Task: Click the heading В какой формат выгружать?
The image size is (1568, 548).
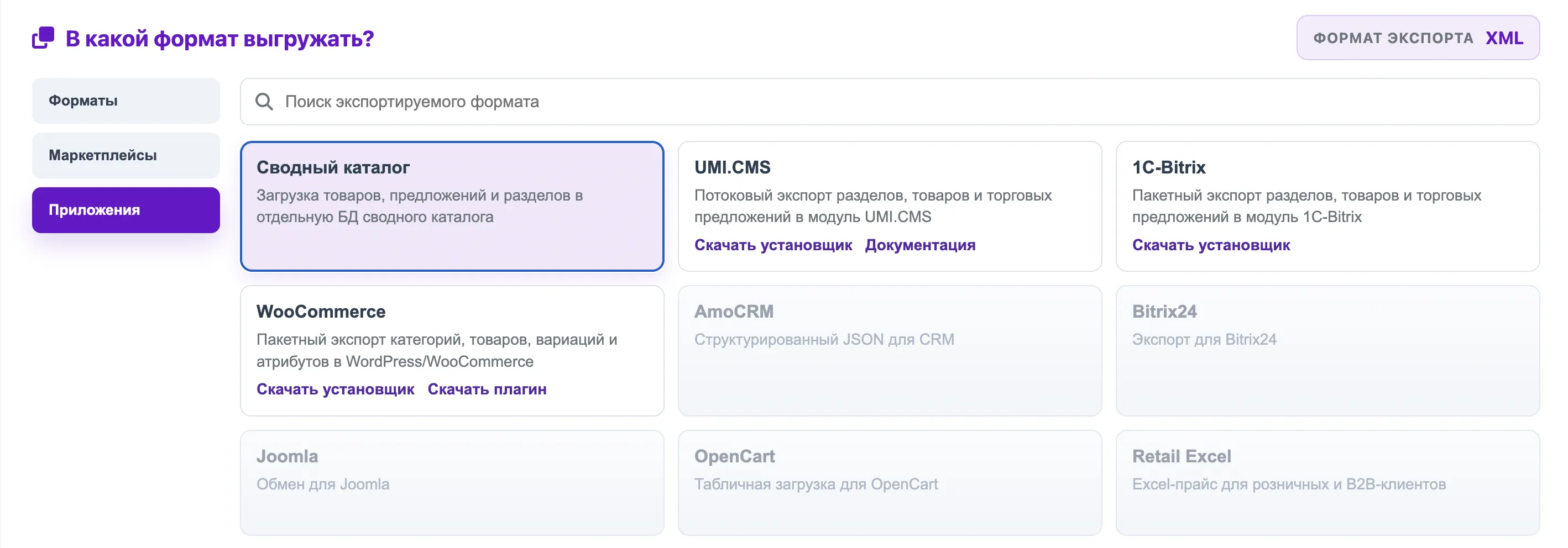Action: (219, 38)
